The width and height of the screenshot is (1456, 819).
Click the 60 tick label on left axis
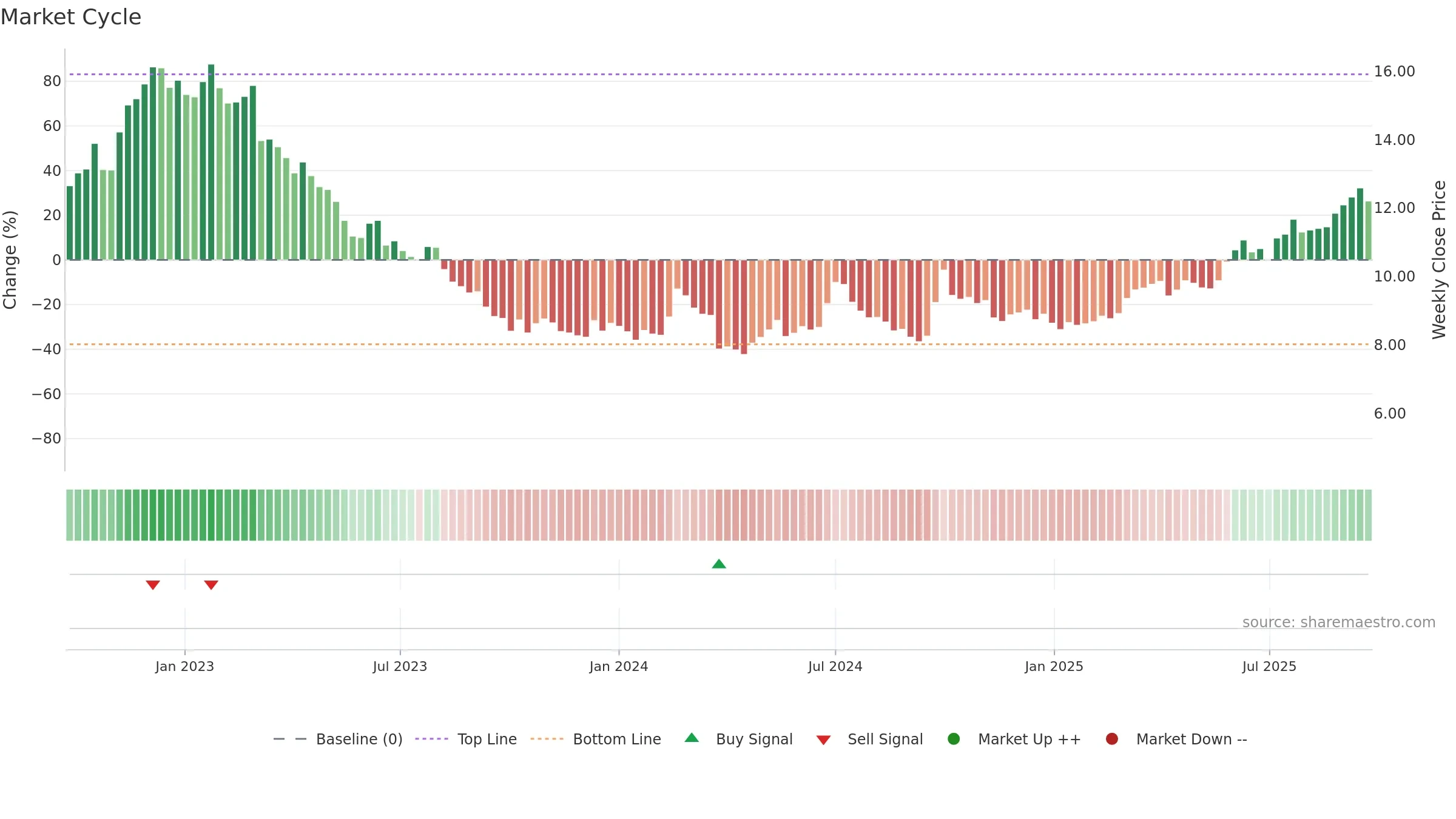click(52, 126)
